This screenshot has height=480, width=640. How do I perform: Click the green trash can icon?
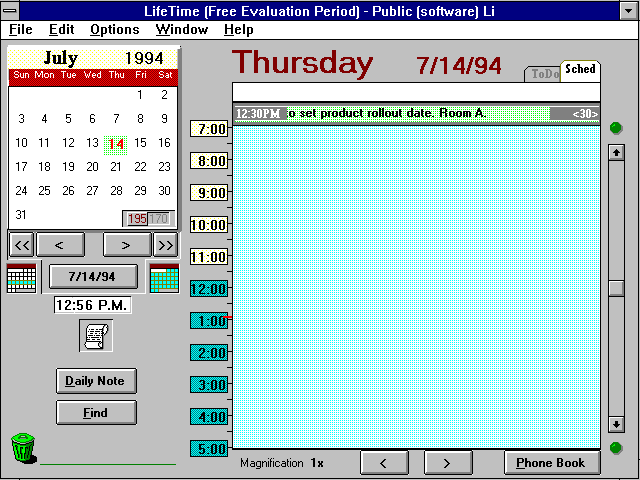[x=23, y=448]
